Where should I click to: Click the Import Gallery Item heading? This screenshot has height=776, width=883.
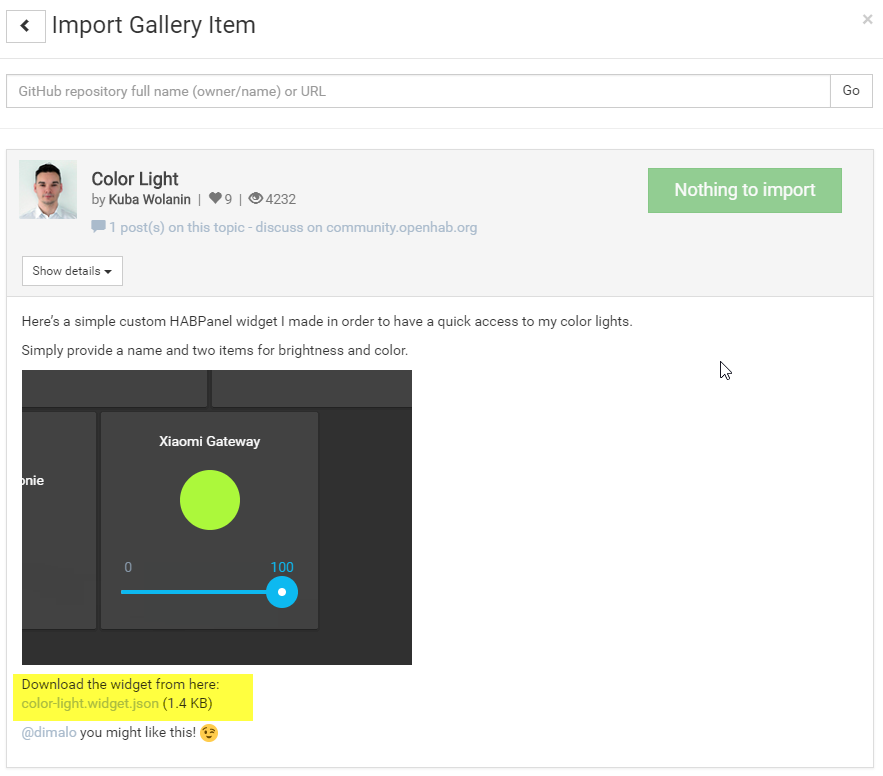click(153, 25)
